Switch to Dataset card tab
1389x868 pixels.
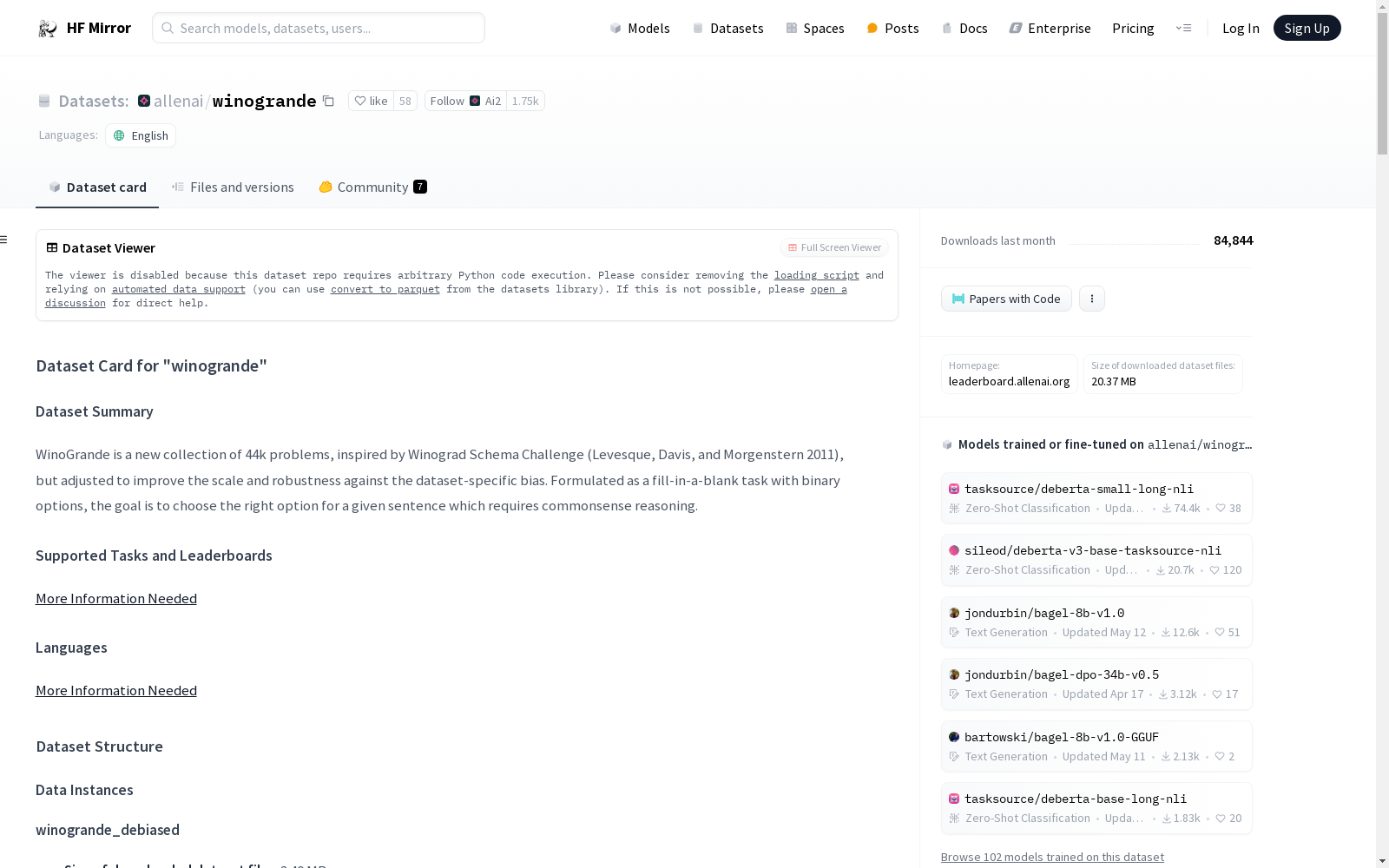click(x=97, y=187)
